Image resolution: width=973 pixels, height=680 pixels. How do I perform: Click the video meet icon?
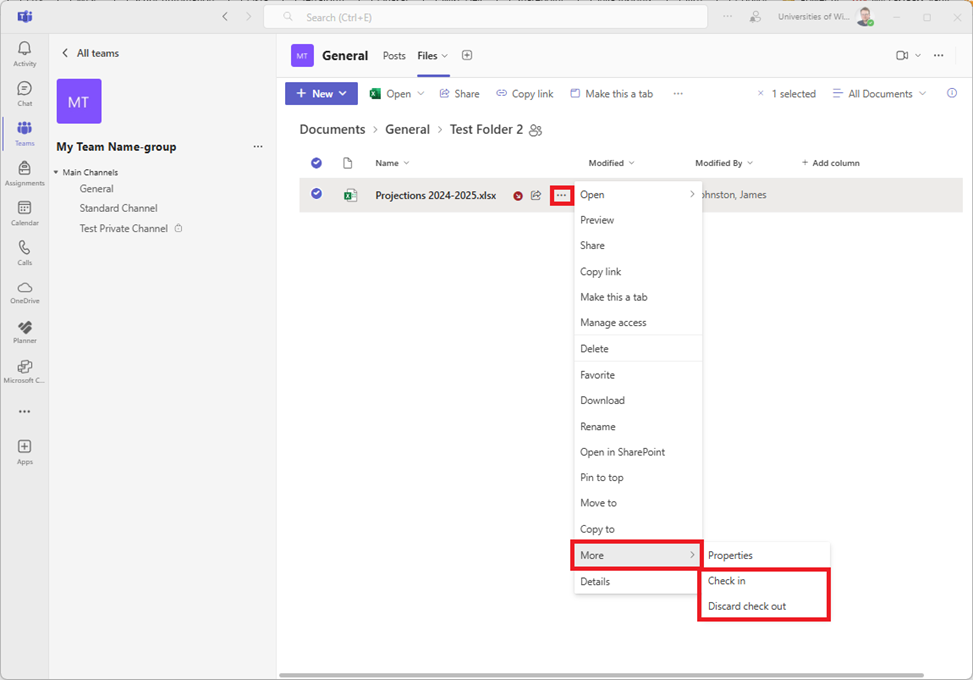[x=902, y=56]
